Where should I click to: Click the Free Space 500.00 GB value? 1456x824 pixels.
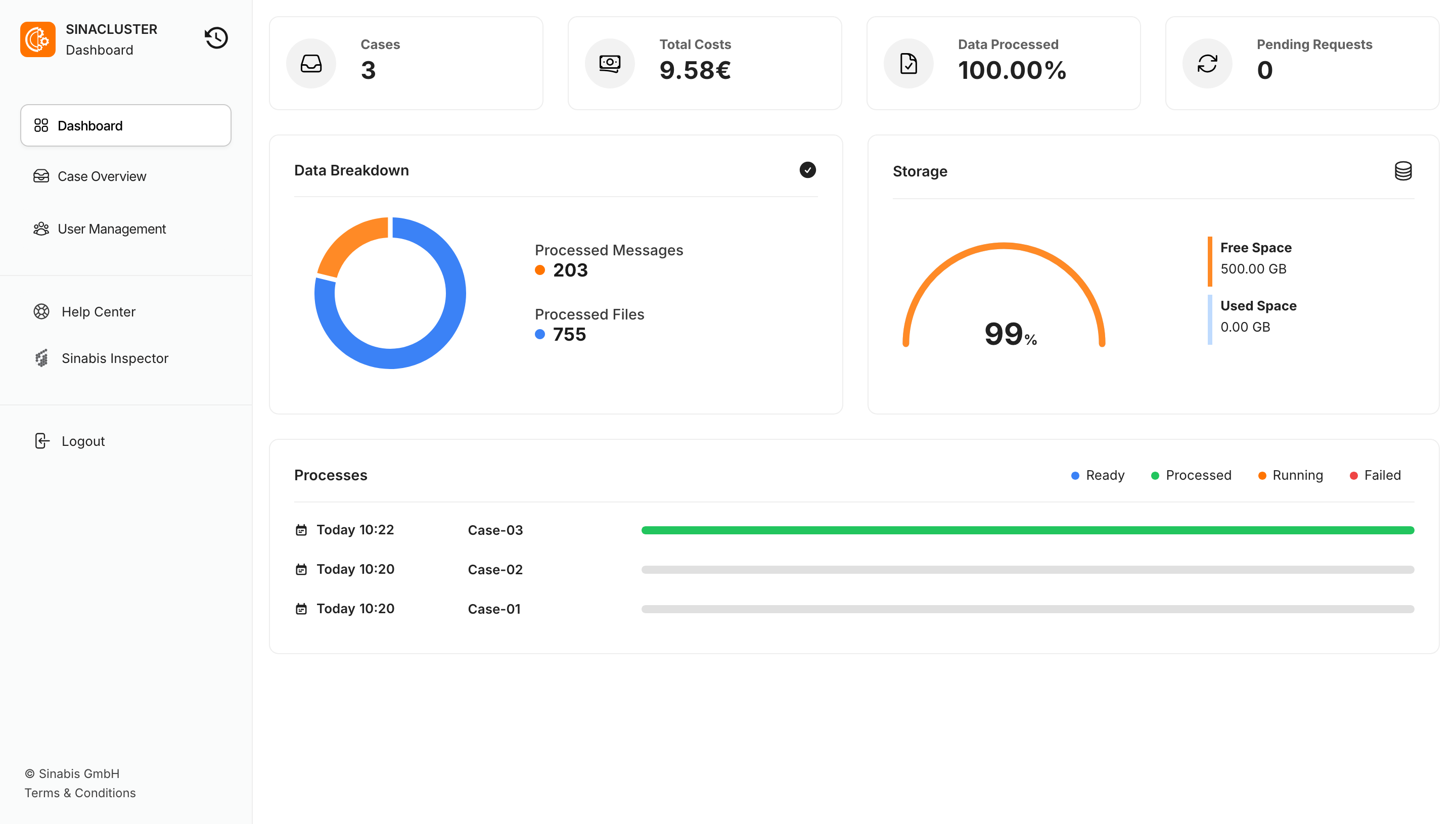pos(1253,269)
